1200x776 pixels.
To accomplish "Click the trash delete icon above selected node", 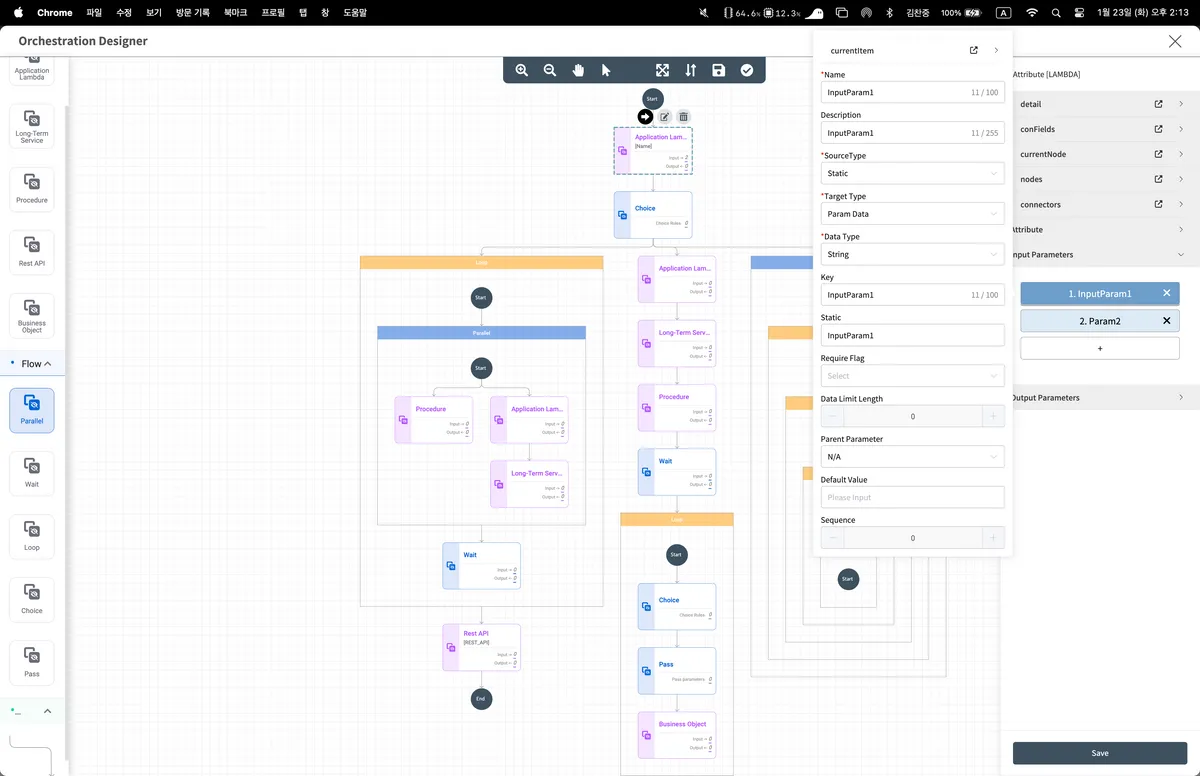I will (x=684, y=117).
